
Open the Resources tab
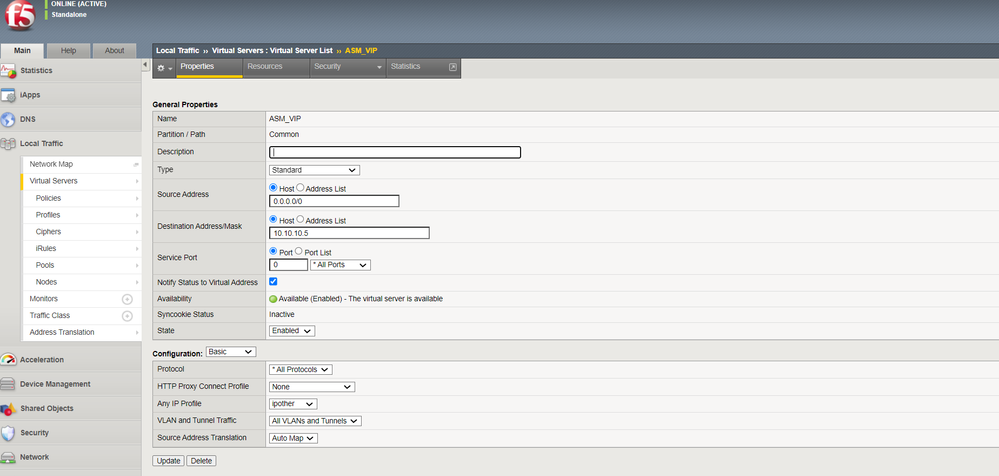pos(276,67)
